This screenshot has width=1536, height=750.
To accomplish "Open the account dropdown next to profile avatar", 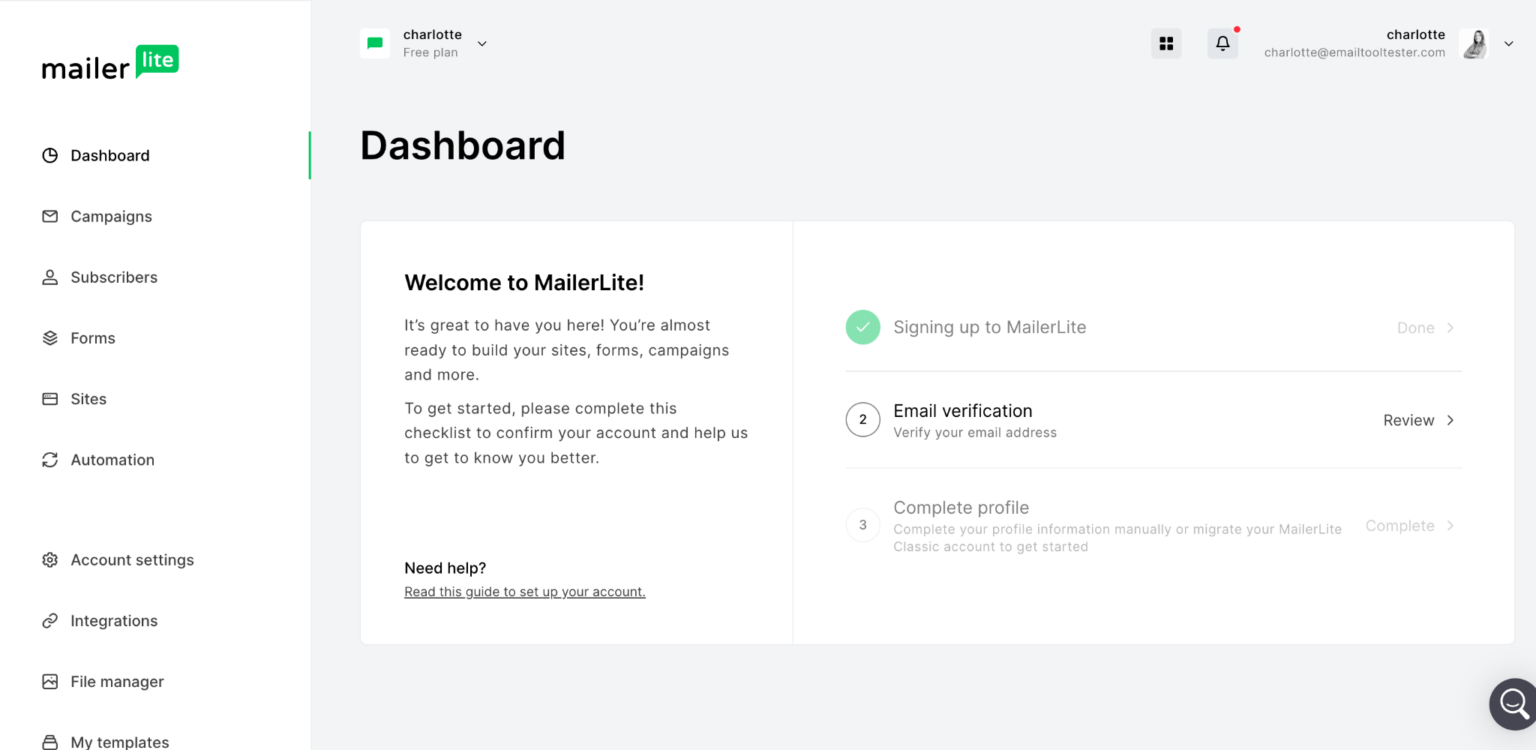I will click(x=1509, y=43).
